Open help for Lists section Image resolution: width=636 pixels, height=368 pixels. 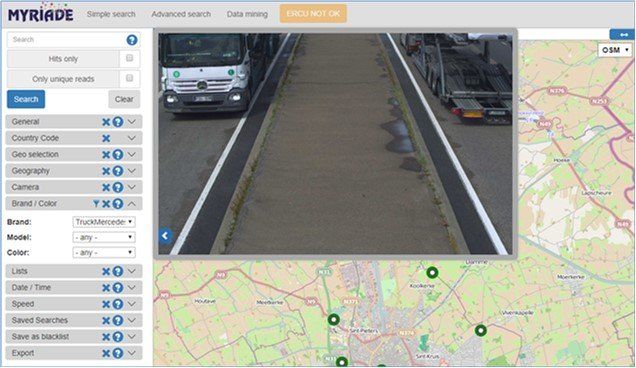(x=118, y=271)
